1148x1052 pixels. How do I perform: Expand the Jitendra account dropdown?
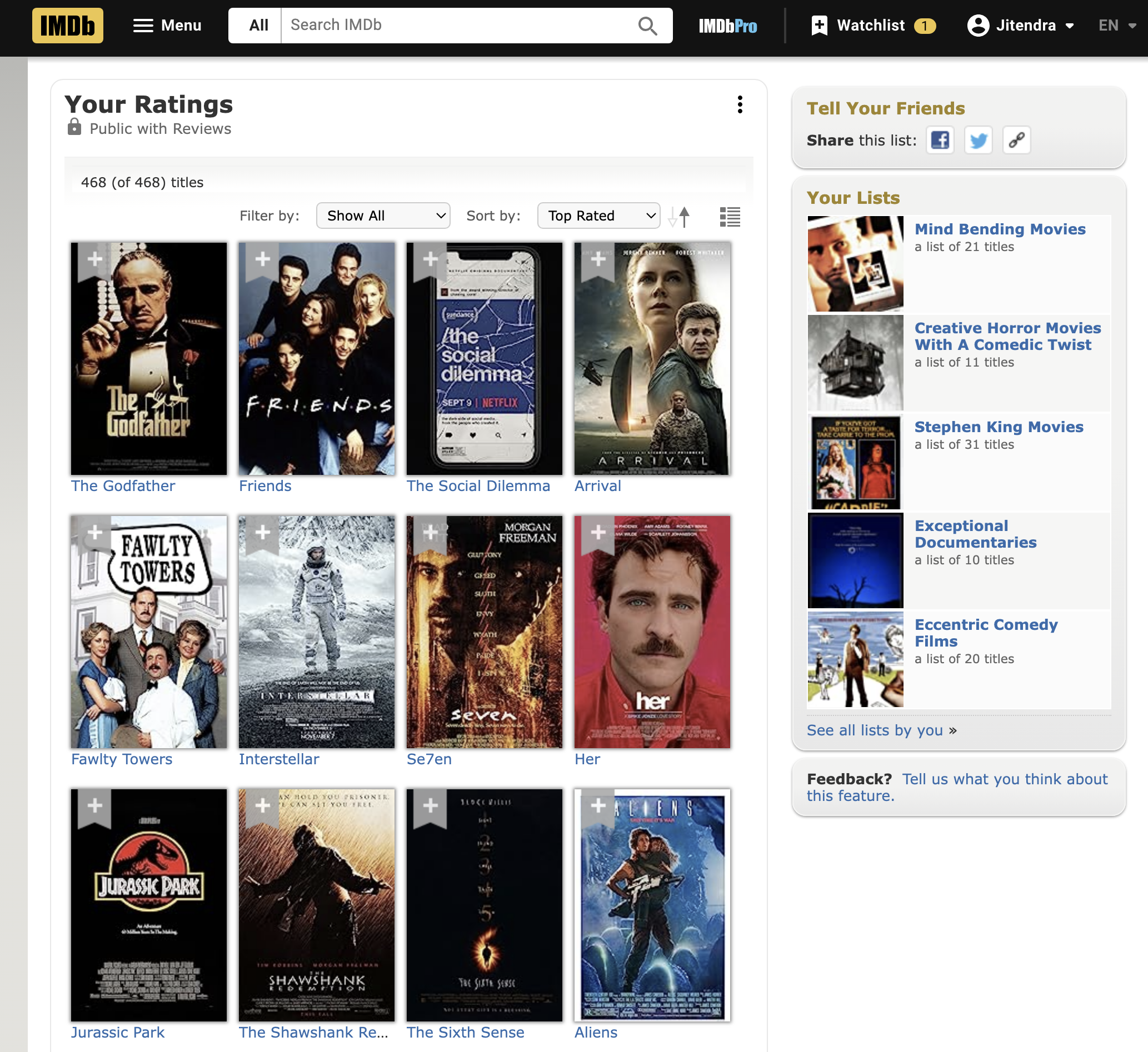point(1020,26)
